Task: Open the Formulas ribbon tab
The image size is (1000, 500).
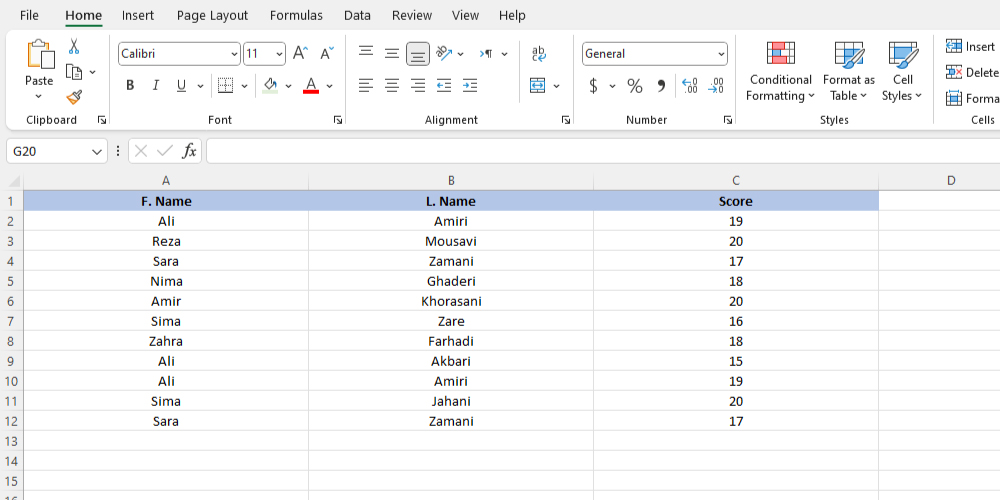Action: (296, 16)
